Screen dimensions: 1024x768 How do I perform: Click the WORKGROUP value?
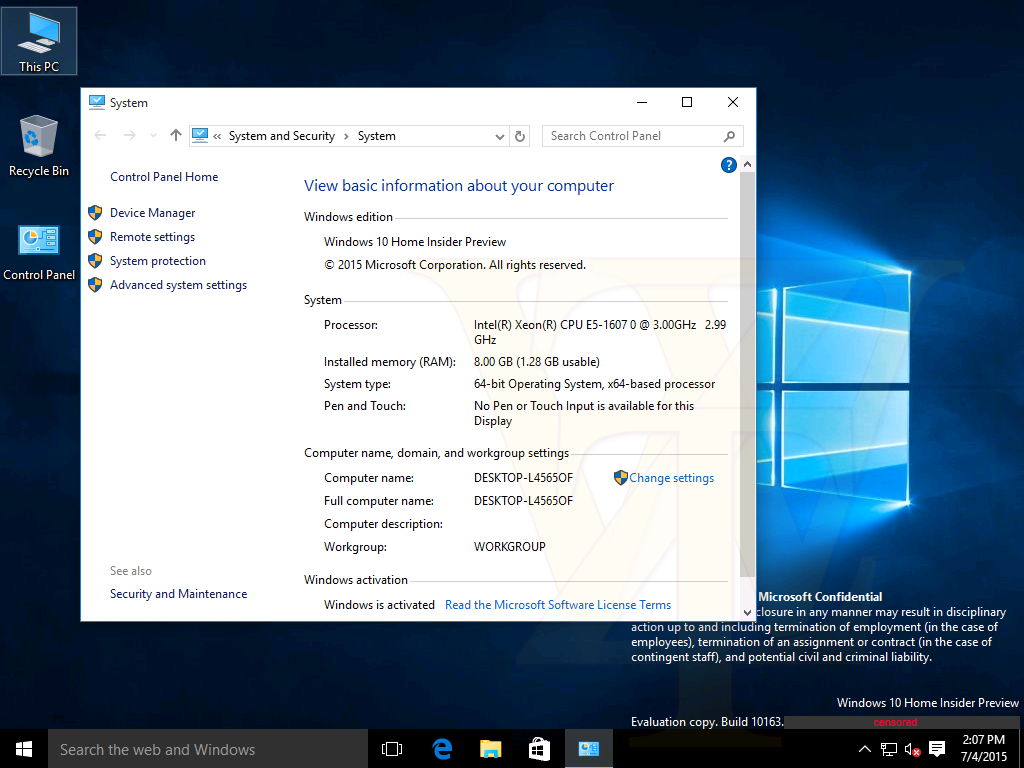pyautogui.click(x=509, y=547)
